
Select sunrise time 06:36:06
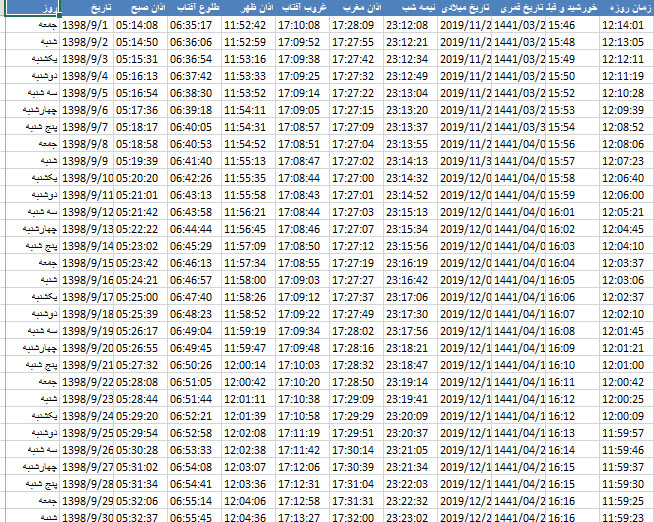click(x=194, y=42)
